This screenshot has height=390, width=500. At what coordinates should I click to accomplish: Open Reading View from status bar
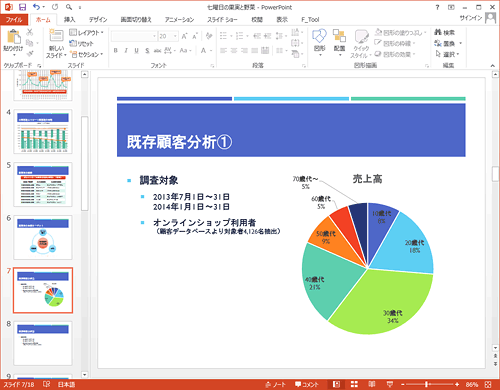point(372,384)
